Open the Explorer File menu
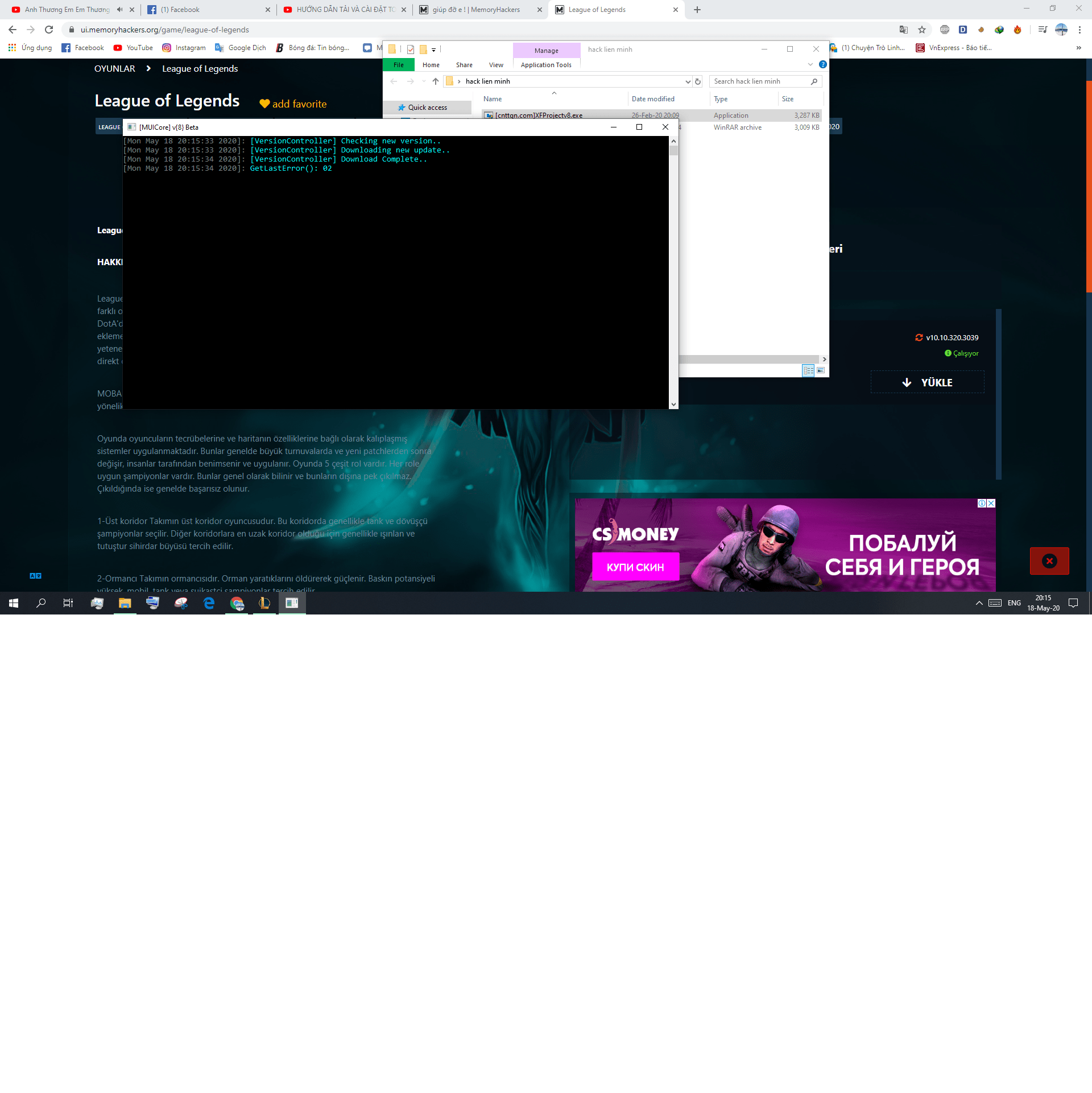The height and width of the screenshot is (1093, 1092). 399,65
